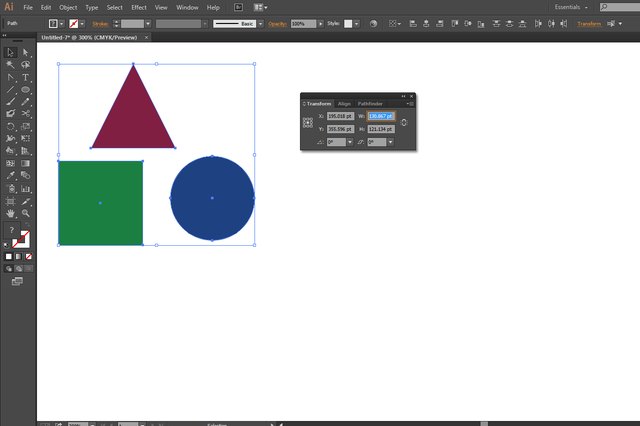Select the Type tool
The image size is (640, 426).
[x=25, y=77]
